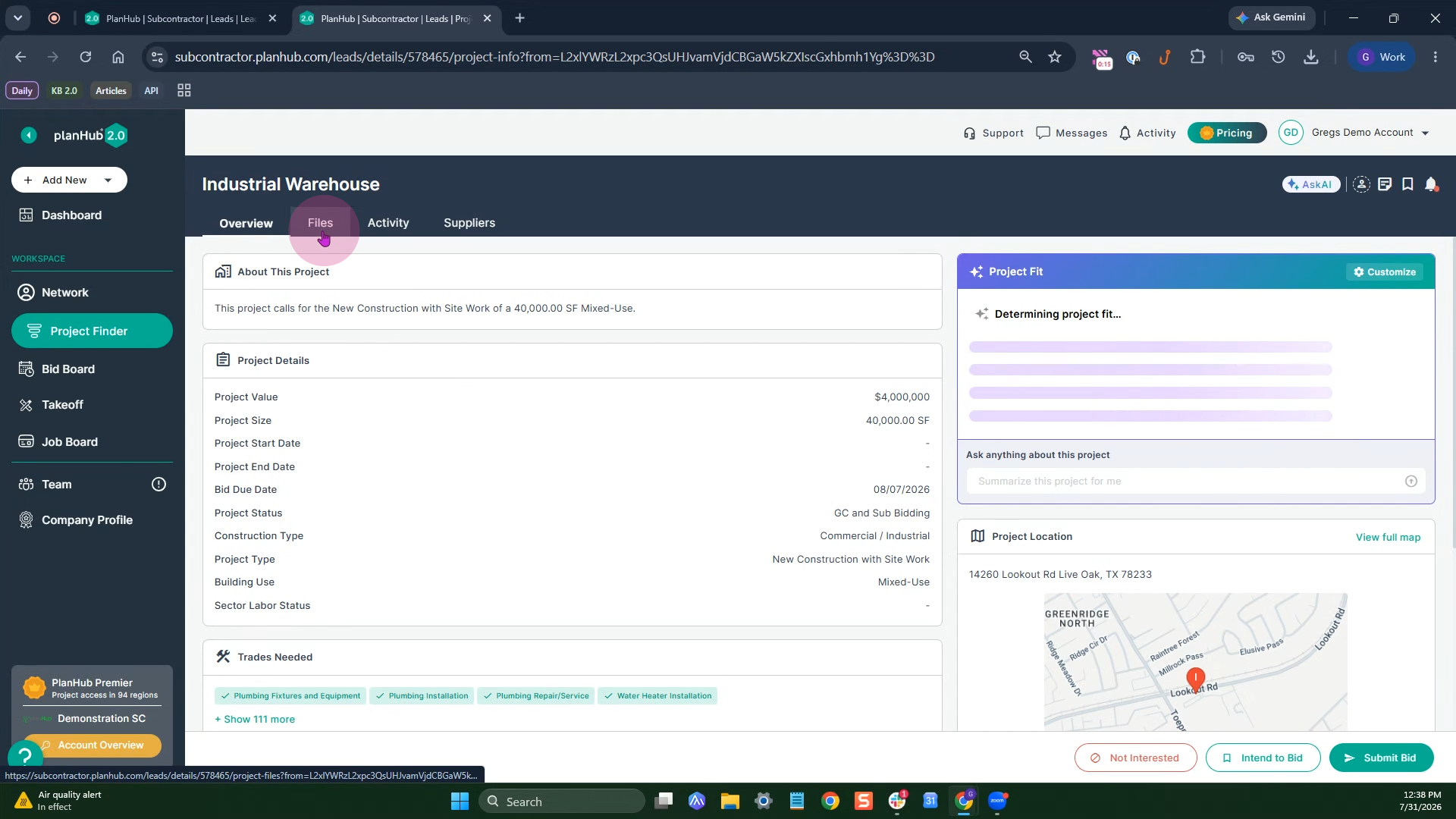This screenshot has height=819, width=1456.
Task: Click the red pin on the map
Action: click(x=1196, y=679)
